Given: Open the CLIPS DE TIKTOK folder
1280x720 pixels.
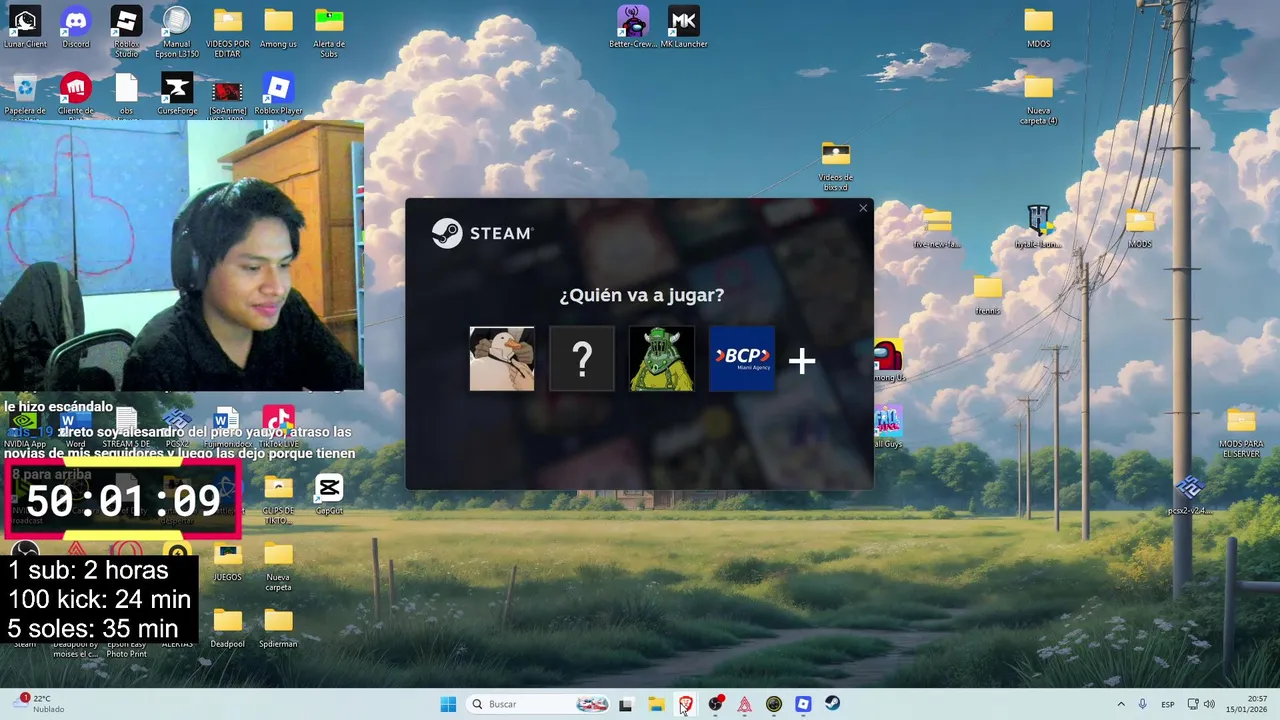Looking at the screenshot, I should point(278,498).
